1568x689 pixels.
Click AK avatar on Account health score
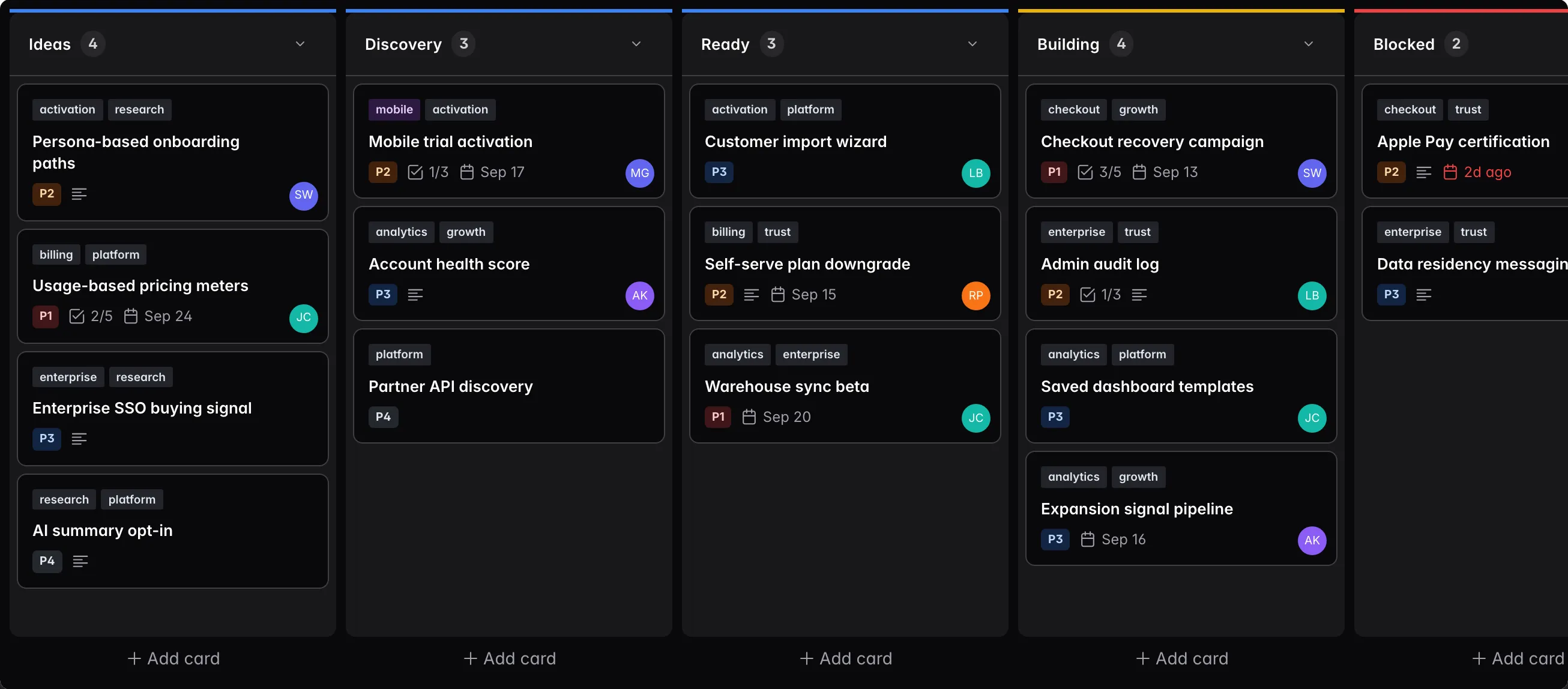point(639,296)
